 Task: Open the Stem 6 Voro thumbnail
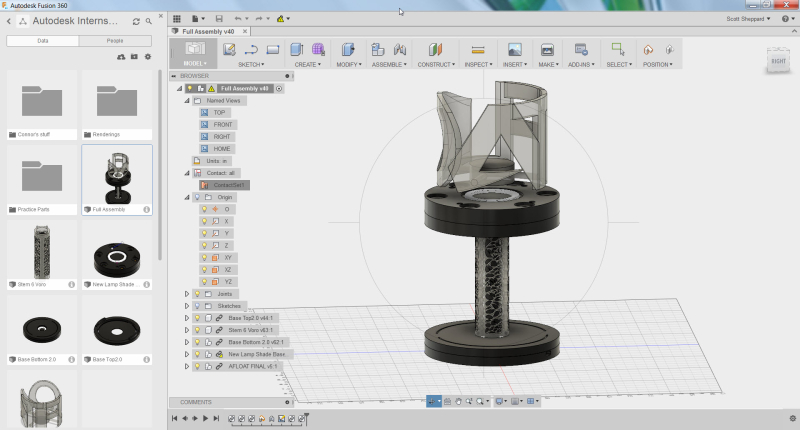[x=42, y=250]
